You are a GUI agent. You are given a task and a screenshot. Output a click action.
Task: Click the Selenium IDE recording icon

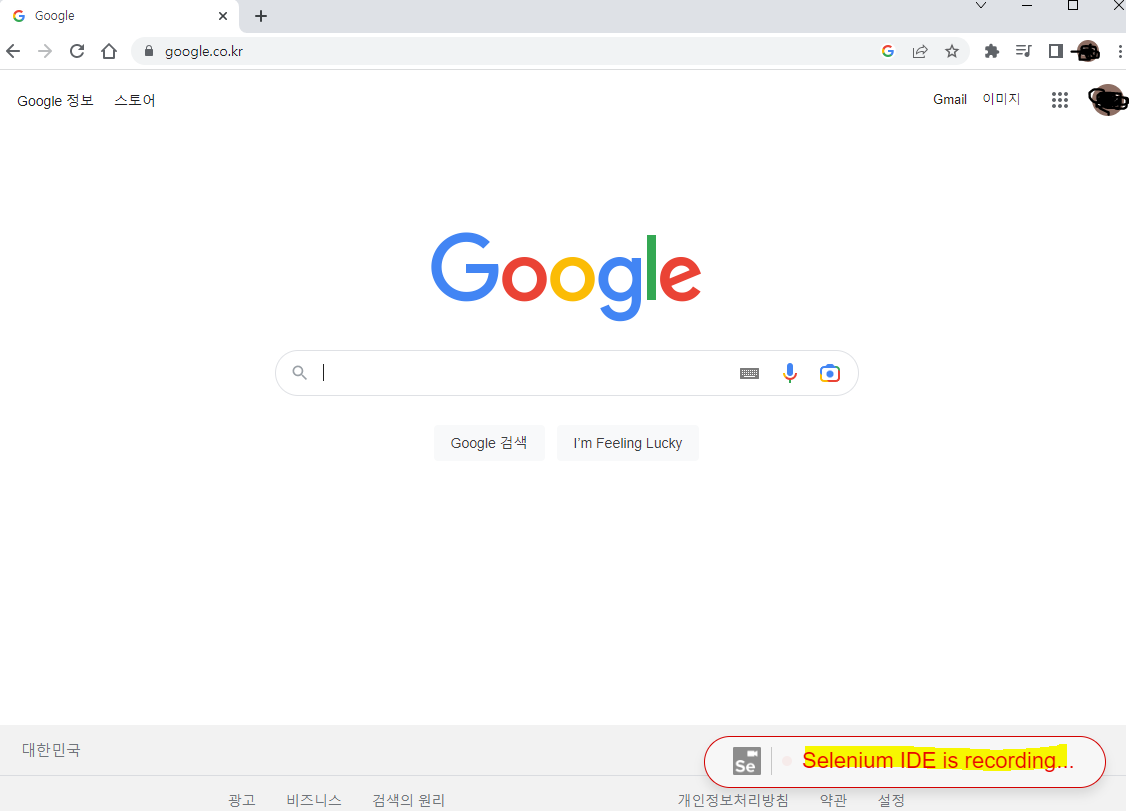click(x=746, y=761)
